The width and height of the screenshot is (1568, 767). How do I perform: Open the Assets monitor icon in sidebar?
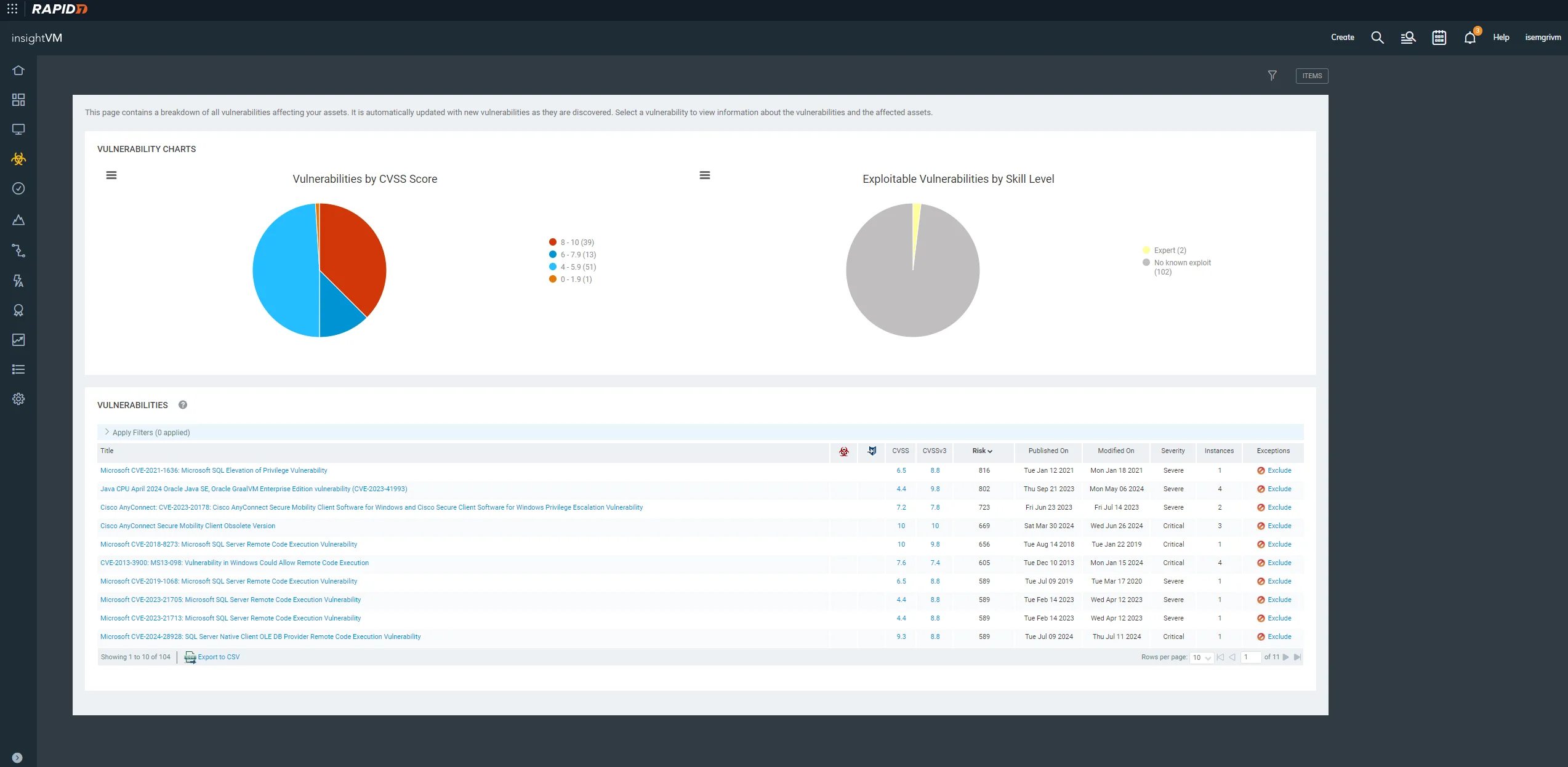(x=18, y=129)
